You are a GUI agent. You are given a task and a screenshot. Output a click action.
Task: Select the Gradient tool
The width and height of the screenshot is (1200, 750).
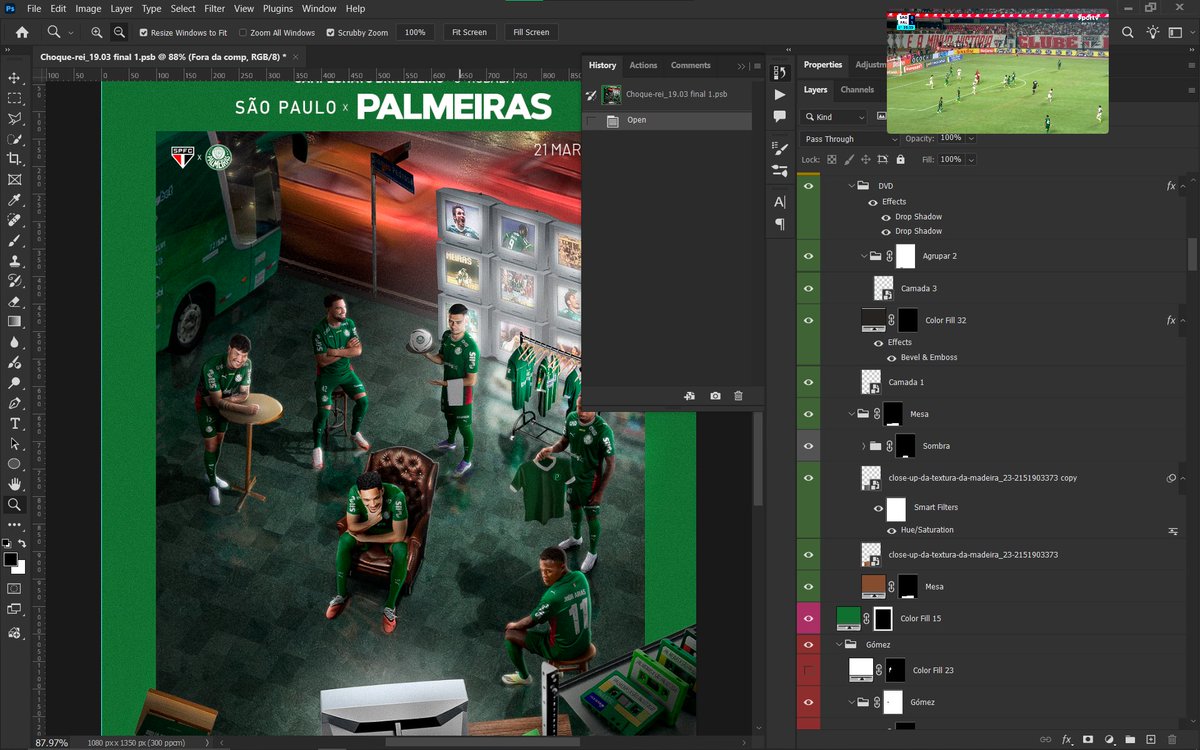[14, 322]
